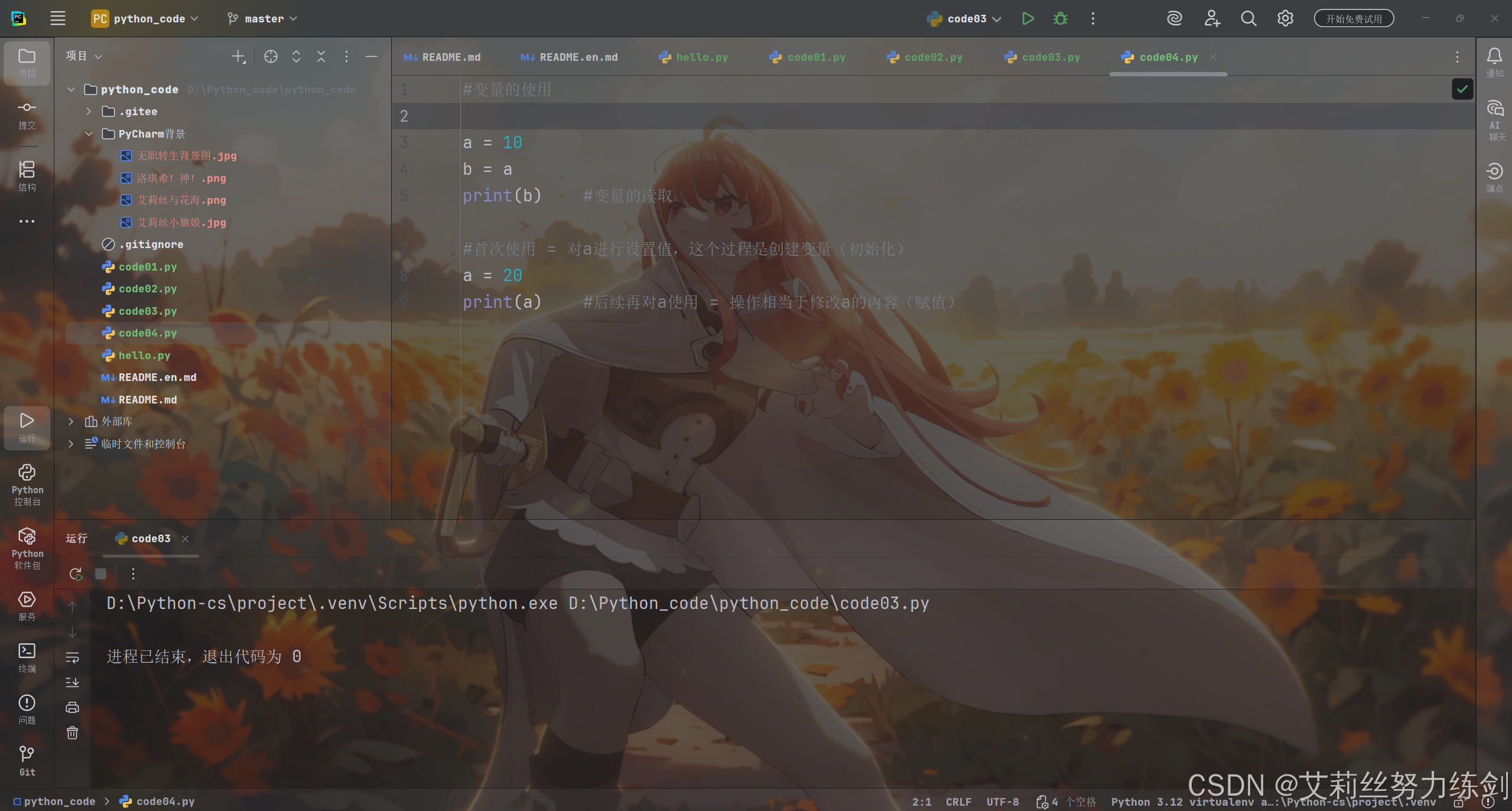Toggle soft-wrap in run console
Image resolution: width=1512 pixels, height=811 pixels.
(72, 657)
